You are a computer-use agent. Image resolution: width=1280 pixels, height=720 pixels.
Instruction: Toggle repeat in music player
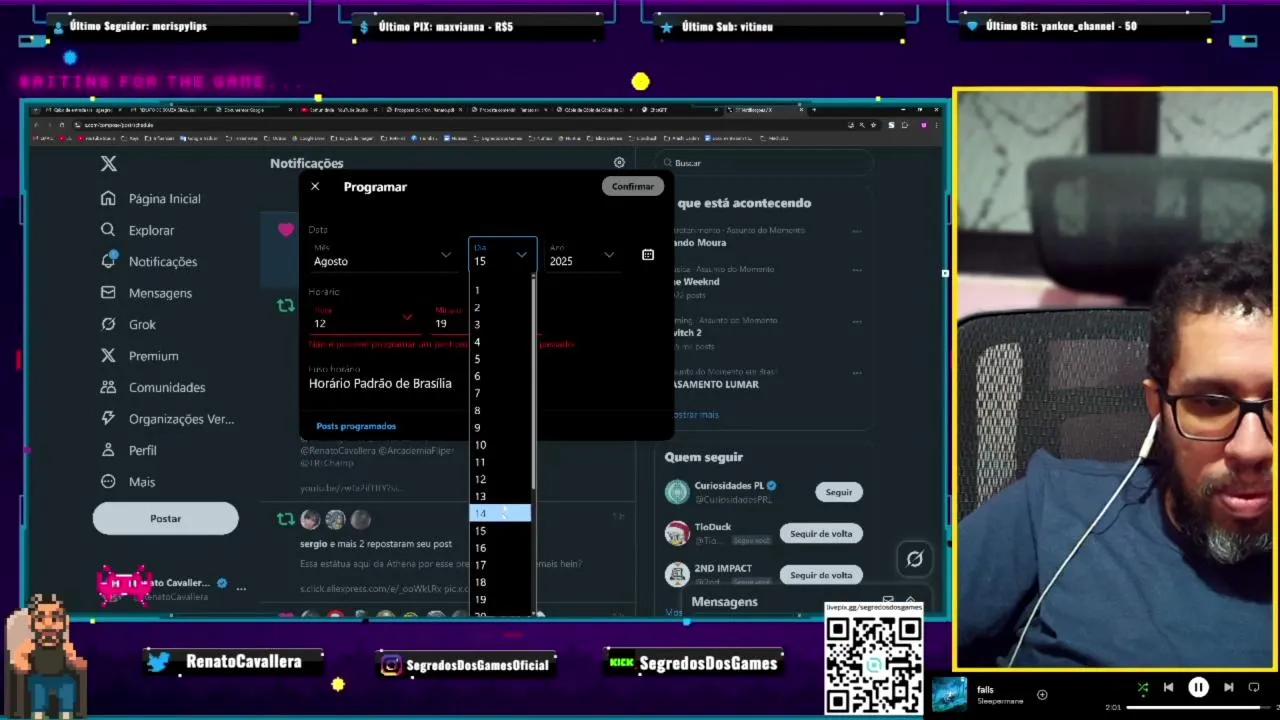[1256, 688]
